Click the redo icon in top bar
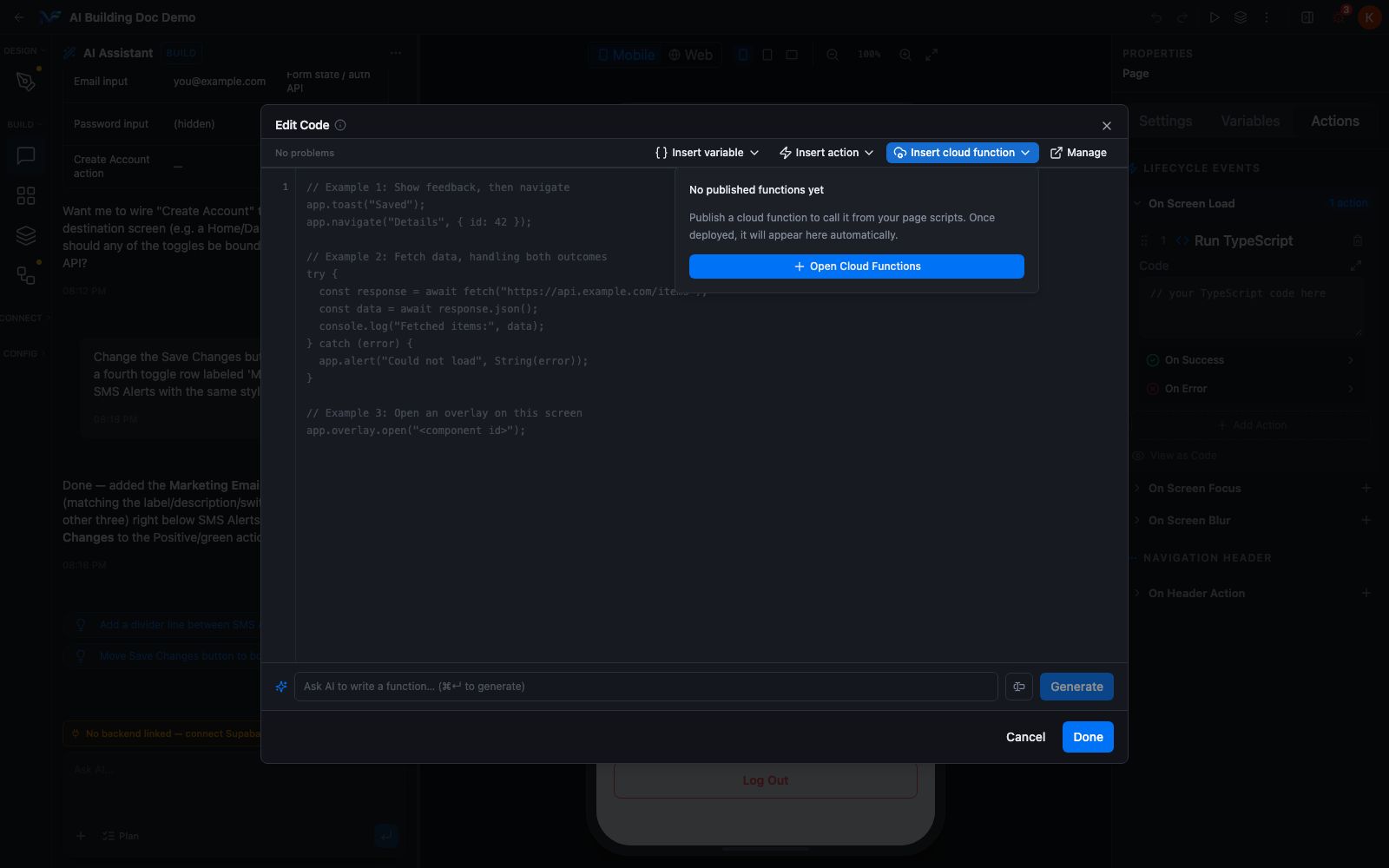 [1182, 17]
